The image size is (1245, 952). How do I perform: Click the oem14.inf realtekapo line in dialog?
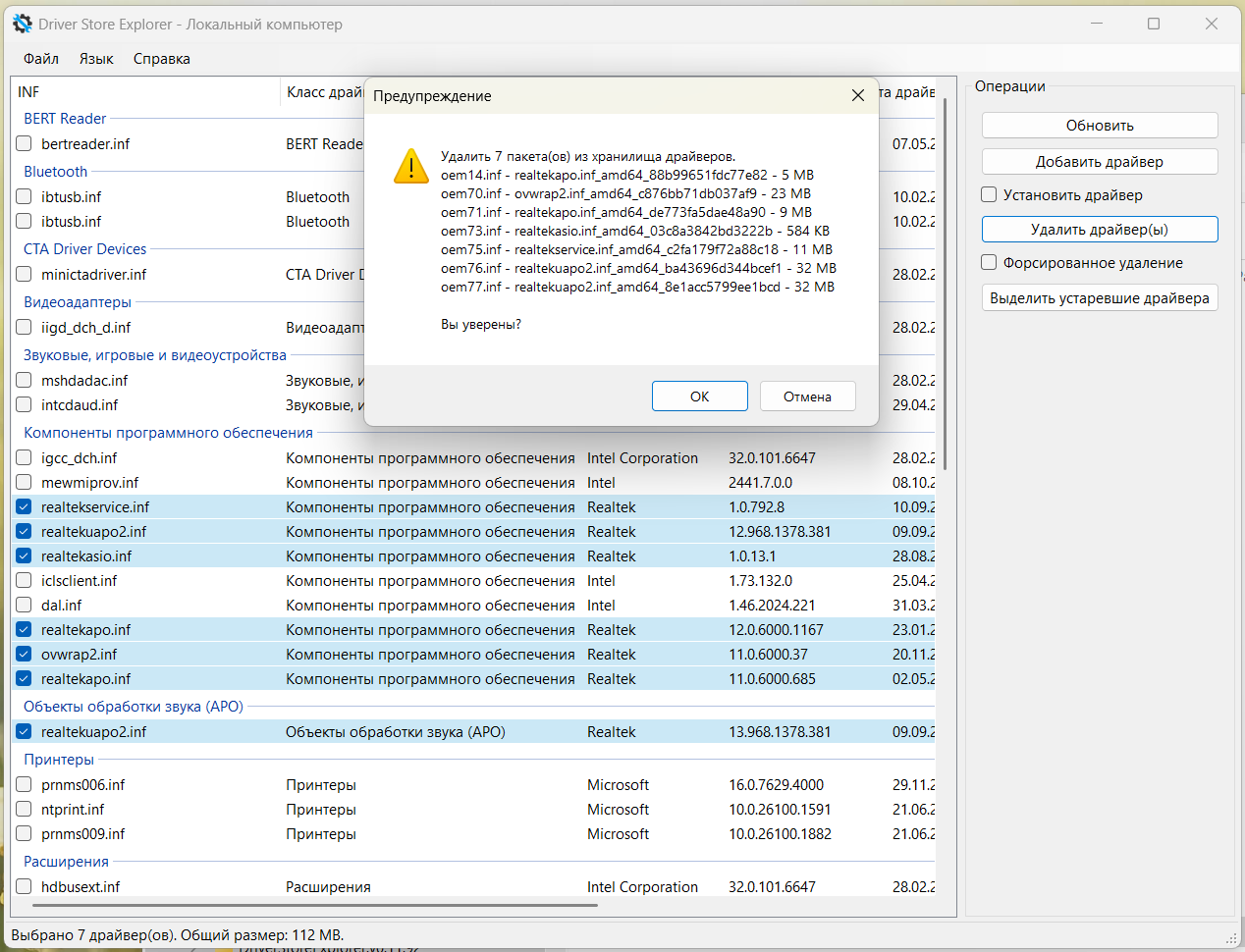point(627,175)
